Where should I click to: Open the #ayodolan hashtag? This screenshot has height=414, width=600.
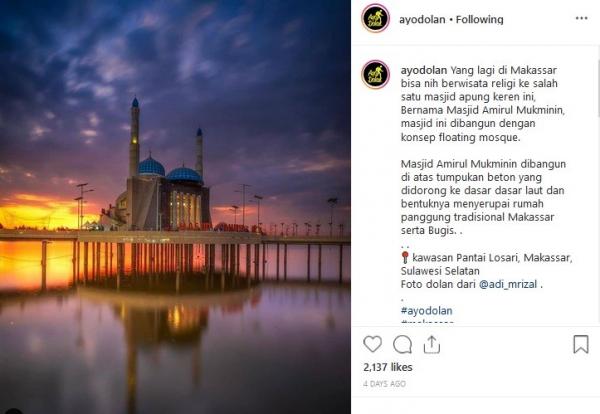[x=427, y=311]
